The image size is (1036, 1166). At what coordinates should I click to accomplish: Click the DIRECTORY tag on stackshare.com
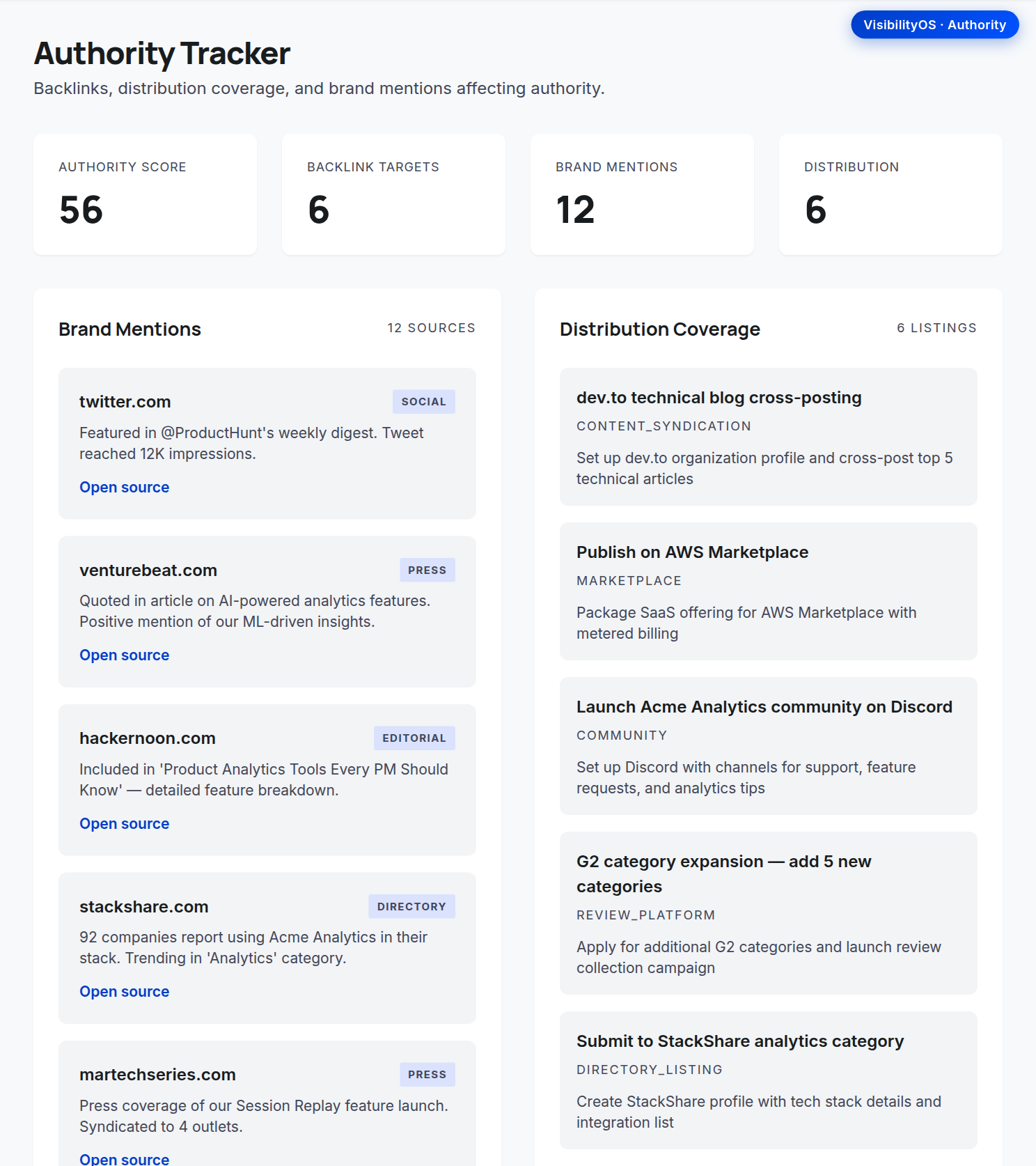click(x=411, y=906)
